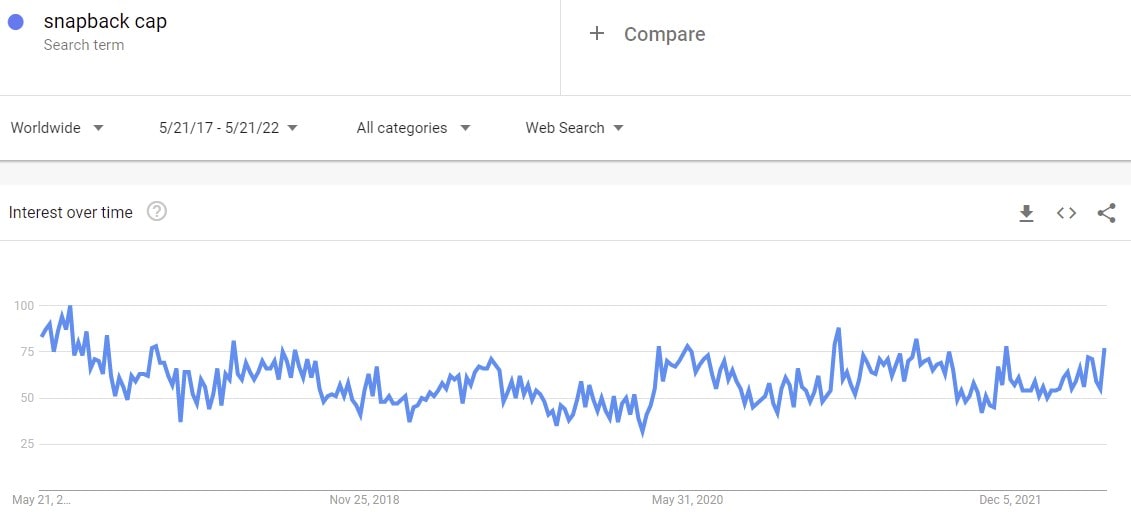Open the 5/21/17 - 5/21/22 date range dropdown
The height and width of the screenshot is (526, 1131).
pos(228,128)
